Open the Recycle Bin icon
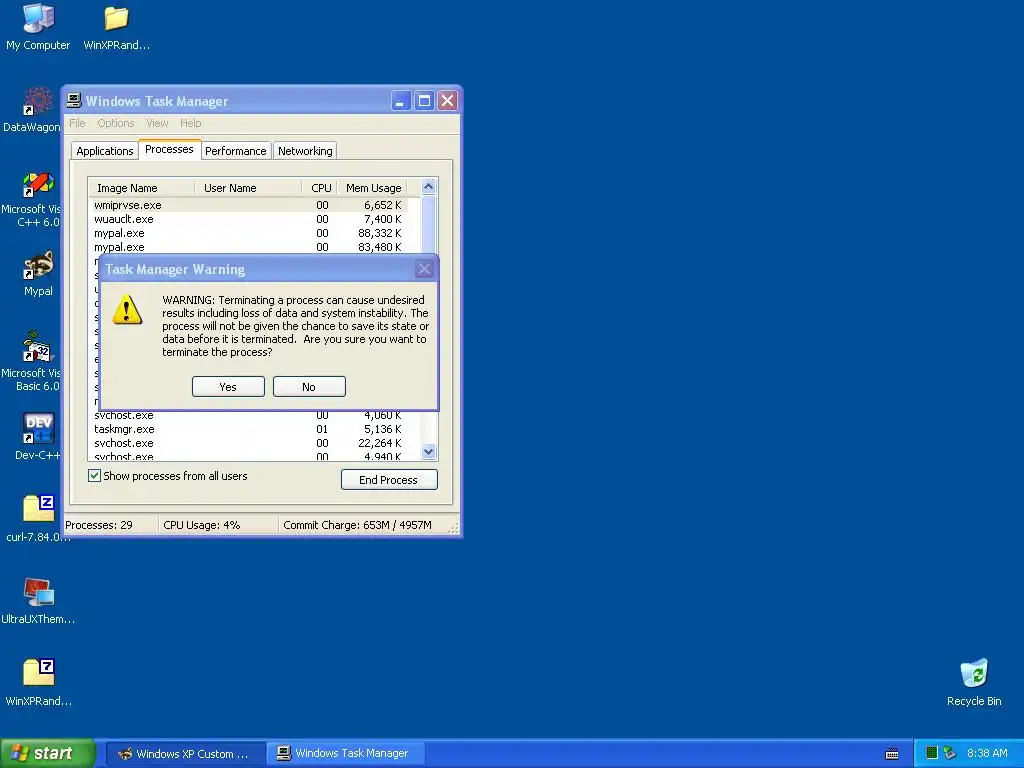 pyautogui.click(x=974, y=682)
